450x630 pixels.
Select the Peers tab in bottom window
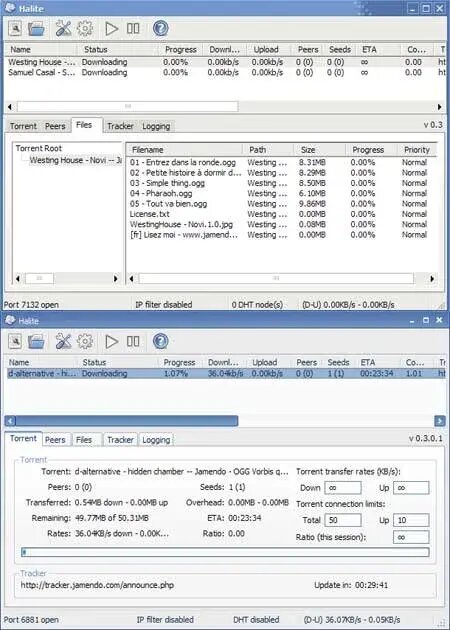pos(55,440)
